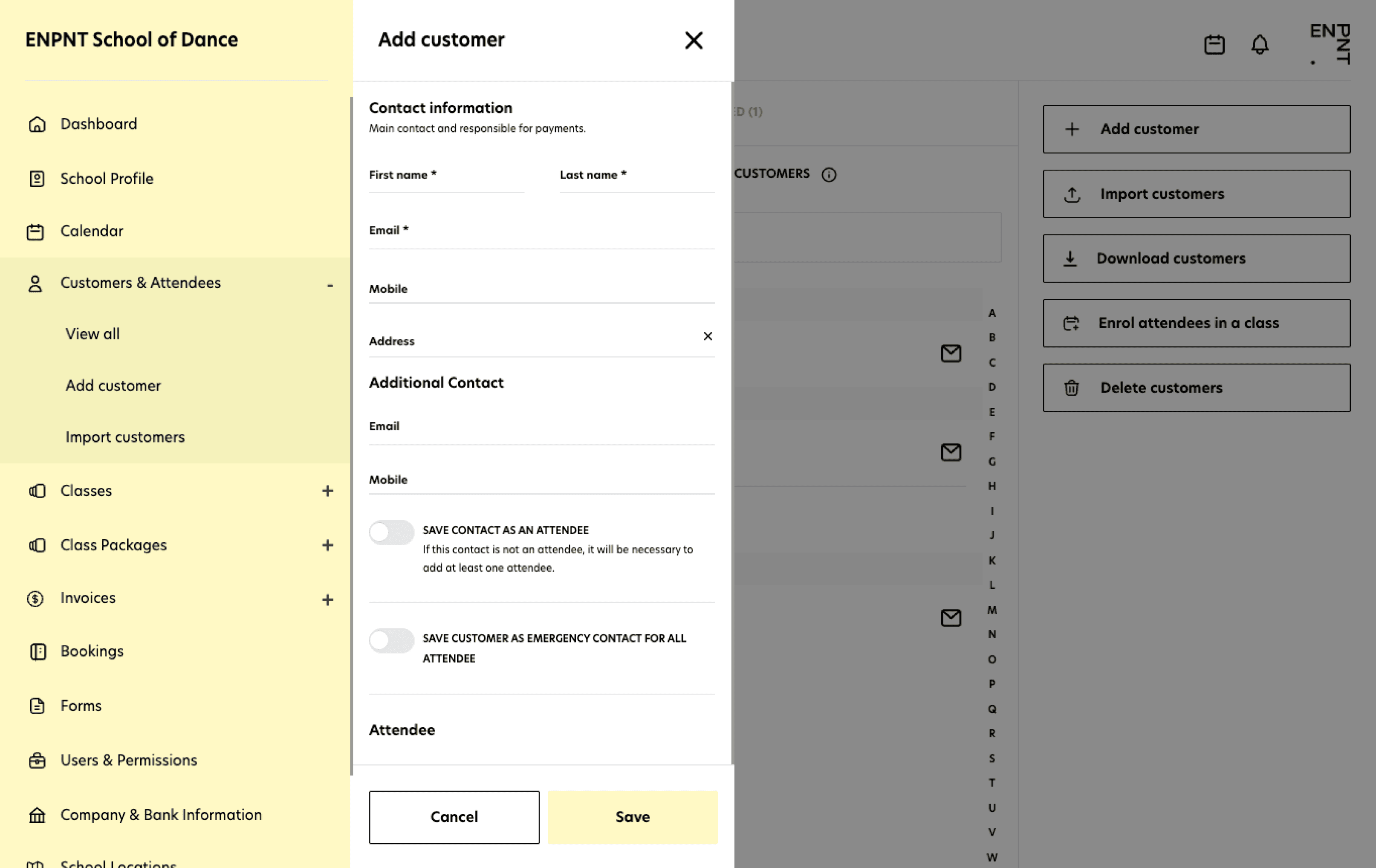Select View all under Customers & Attendees

(x=93, y=334)
